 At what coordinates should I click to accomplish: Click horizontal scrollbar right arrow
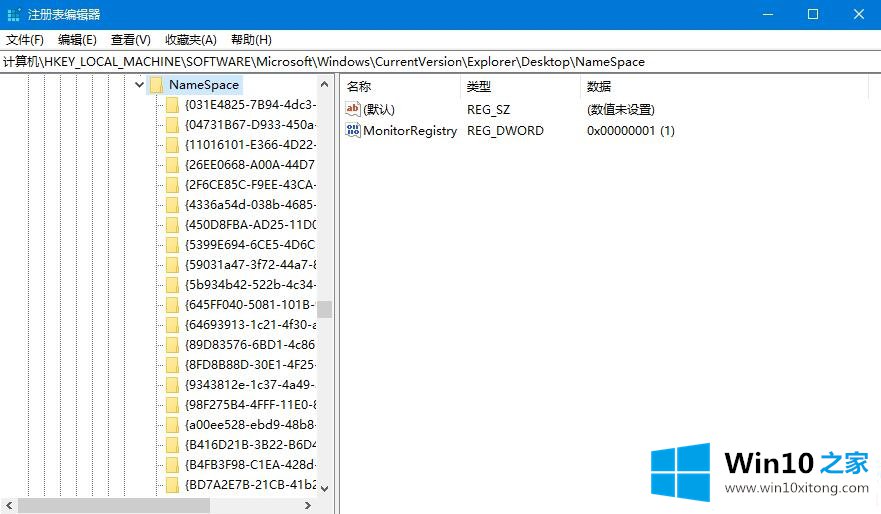point(307,506)
